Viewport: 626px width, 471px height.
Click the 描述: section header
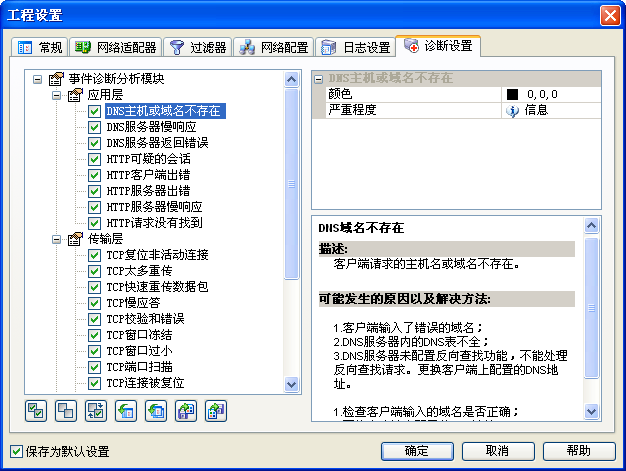[447, 249]
